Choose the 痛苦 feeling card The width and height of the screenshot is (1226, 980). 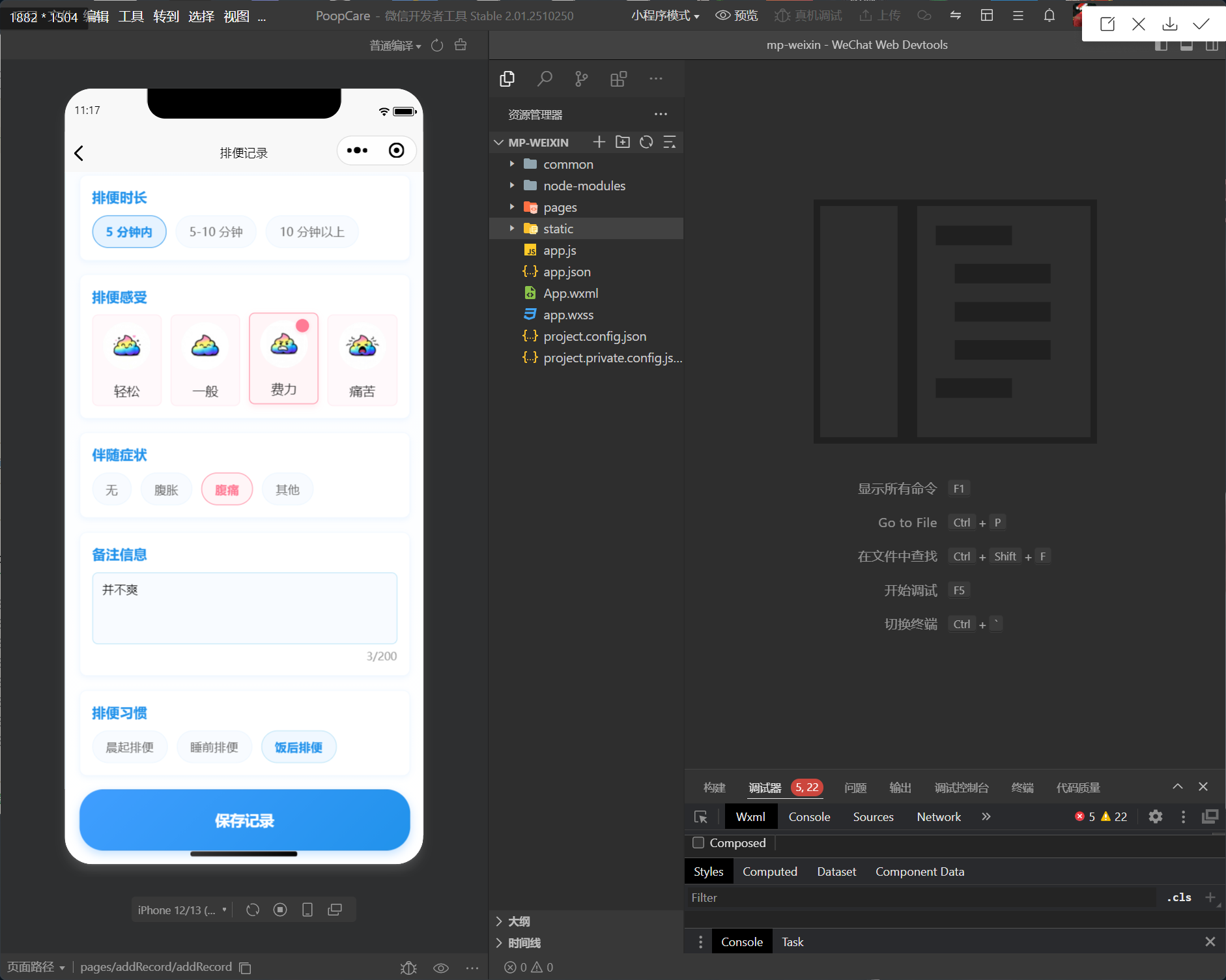[362, 360]
